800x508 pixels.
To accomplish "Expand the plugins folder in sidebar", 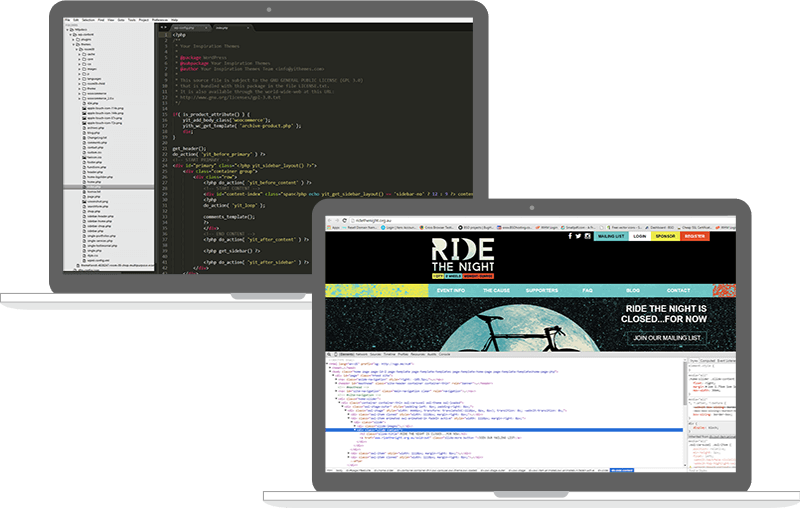I will point(73,39).
